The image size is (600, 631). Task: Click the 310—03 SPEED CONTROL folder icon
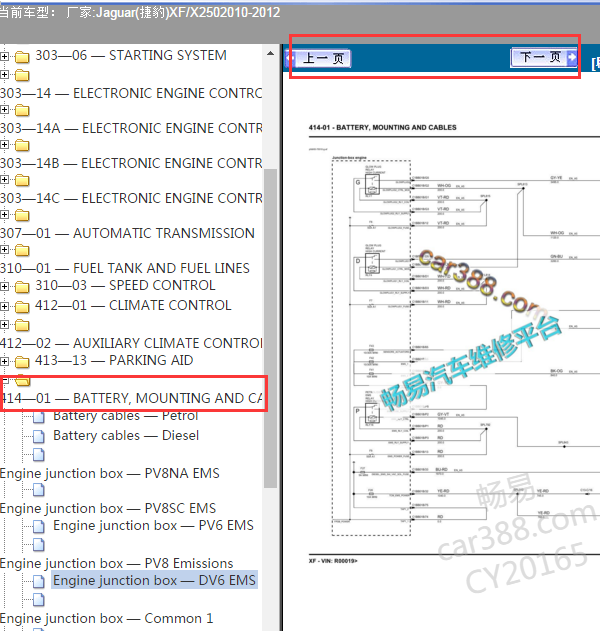tap(22, 287)
